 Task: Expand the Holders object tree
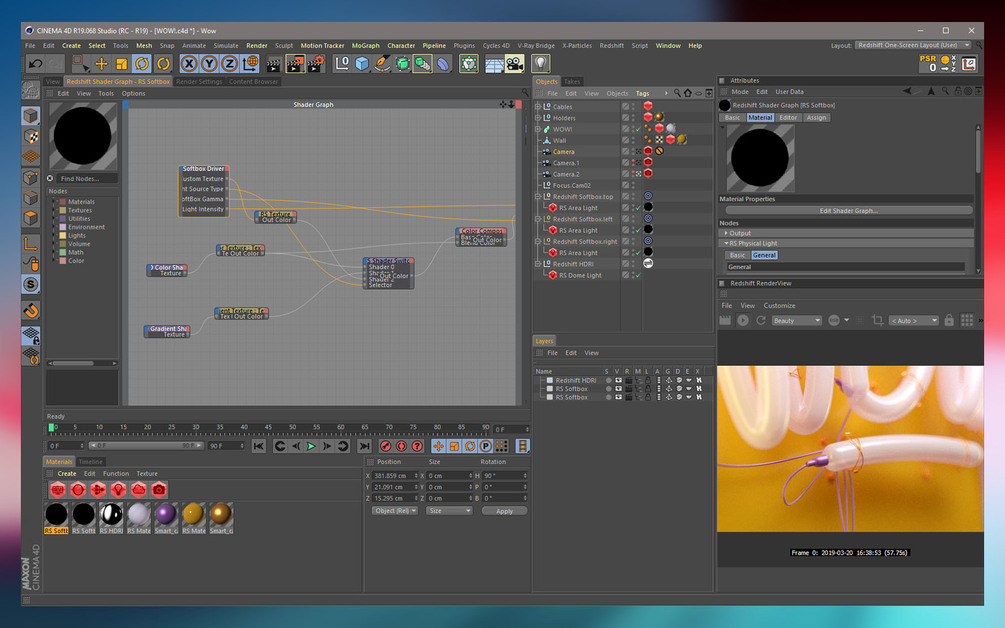click(x=538, y=118)
